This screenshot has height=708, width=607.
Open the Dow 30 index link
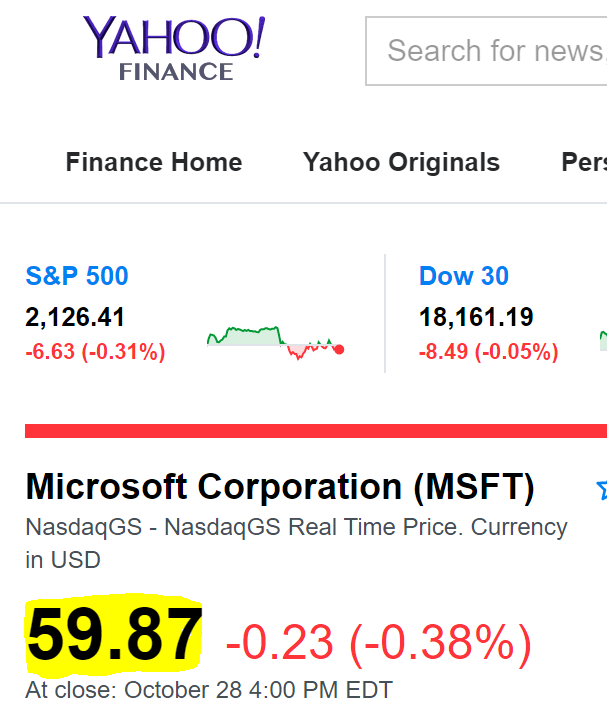tap(464, 276)
